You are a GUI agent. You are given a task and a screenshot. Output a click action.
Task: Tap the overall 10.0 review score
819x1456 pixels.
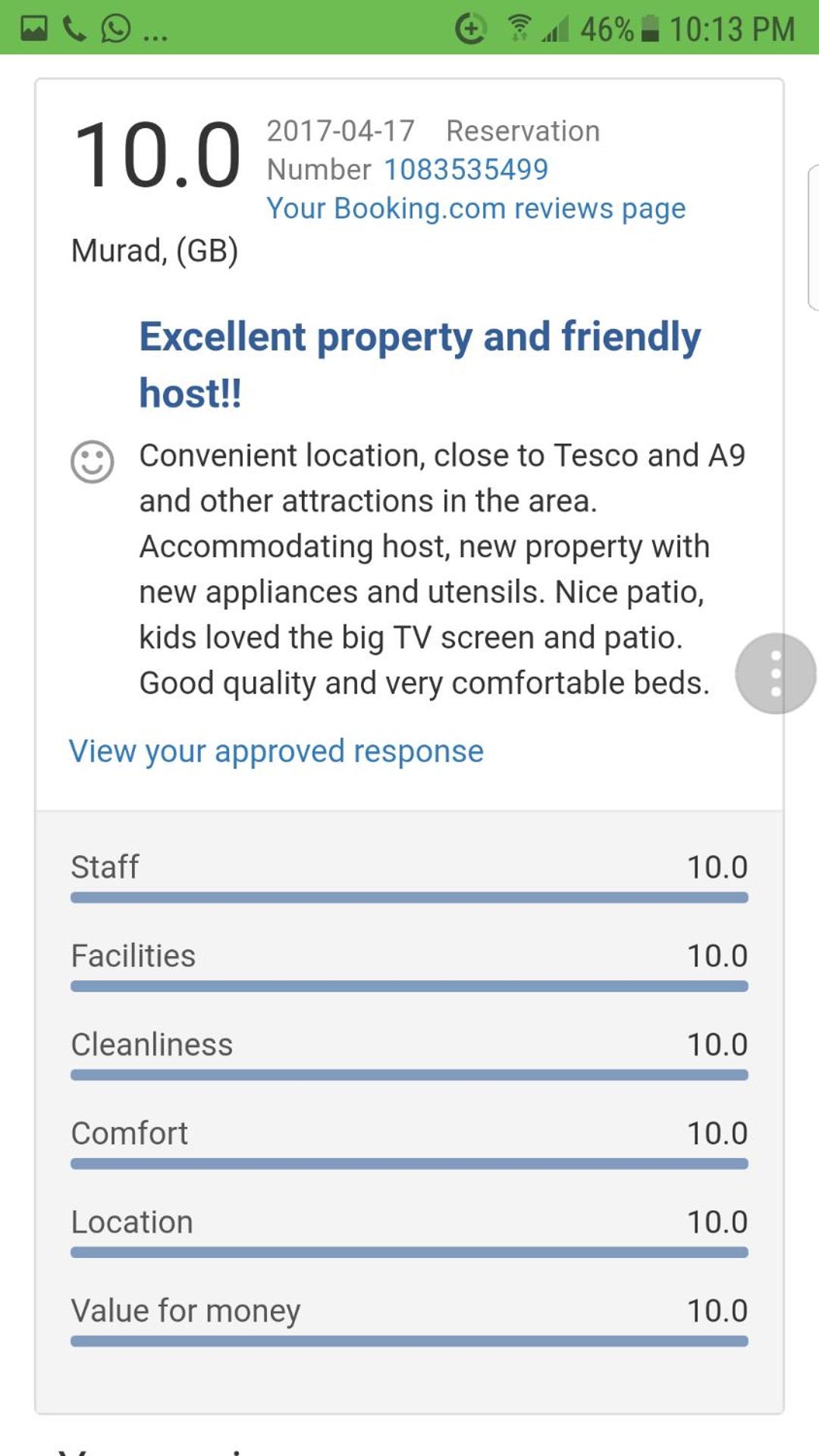coord(157,156)
